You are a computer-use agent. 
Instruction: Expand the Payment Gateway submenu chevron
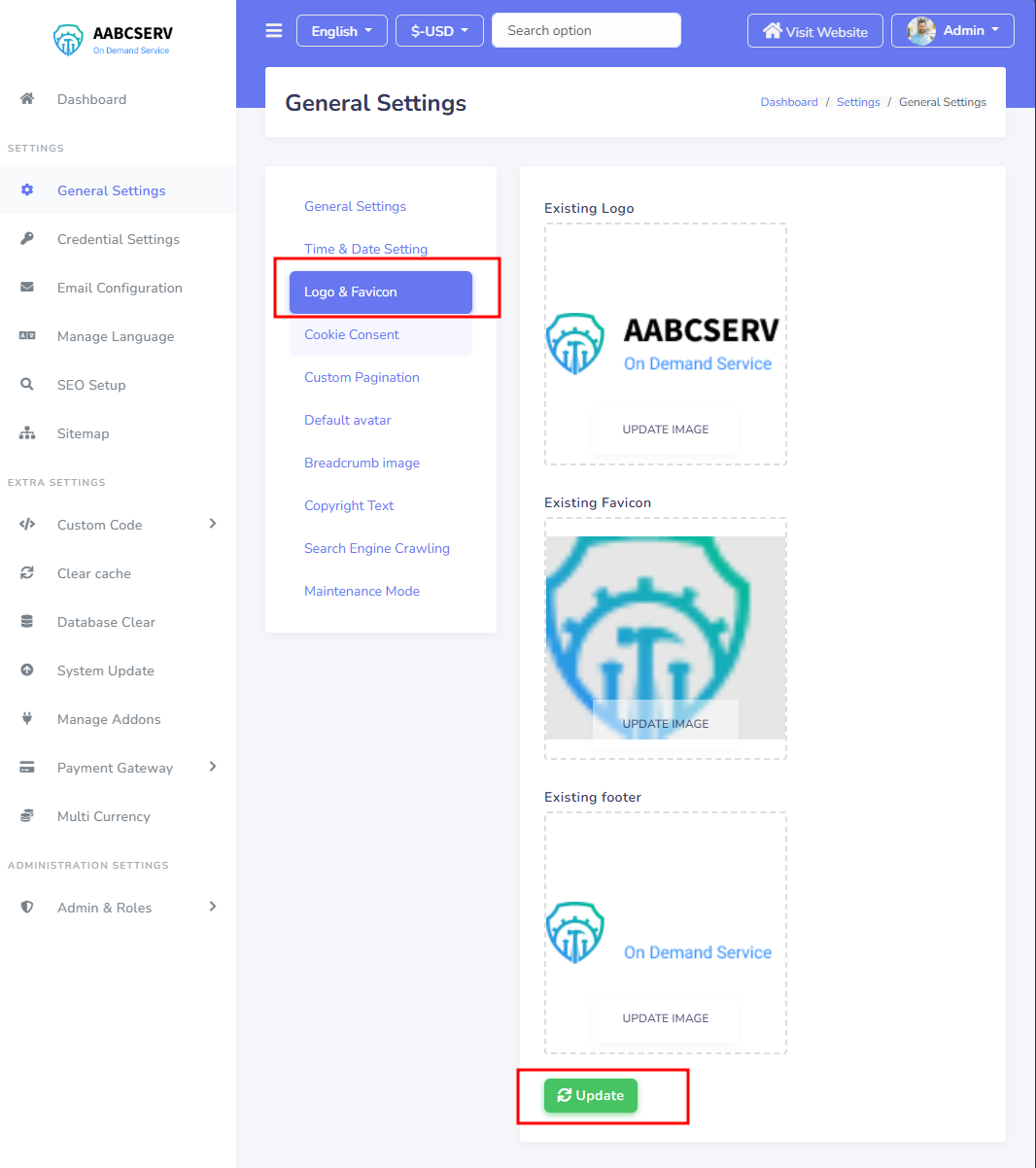click(x=213, y=767)
